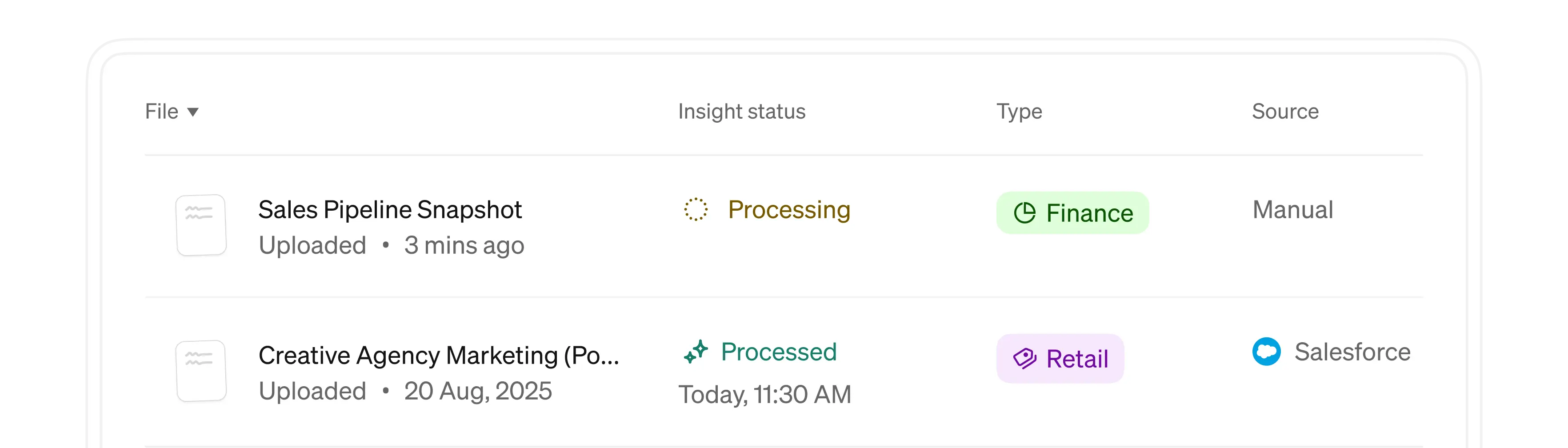
Task: Select the Source column header
Action: coord(1285,112)
